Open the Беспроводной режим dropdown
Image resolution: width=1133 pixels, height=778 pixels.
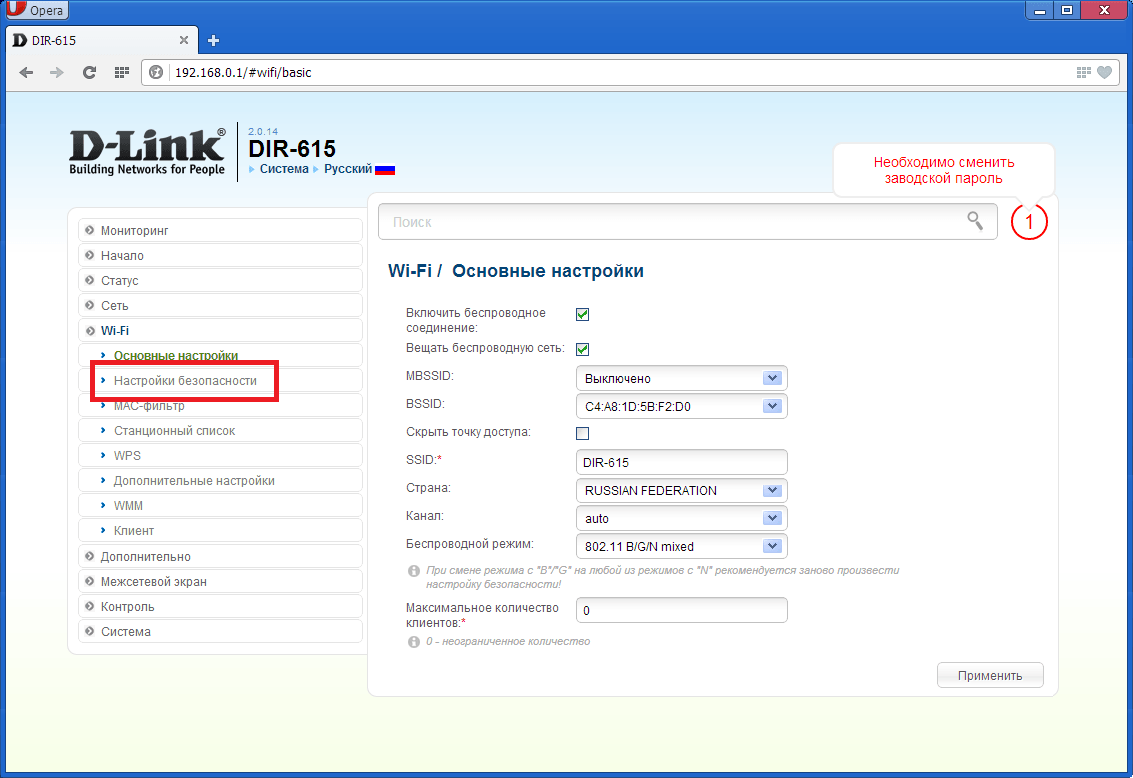pyautogui.click(x=681, y=547)
